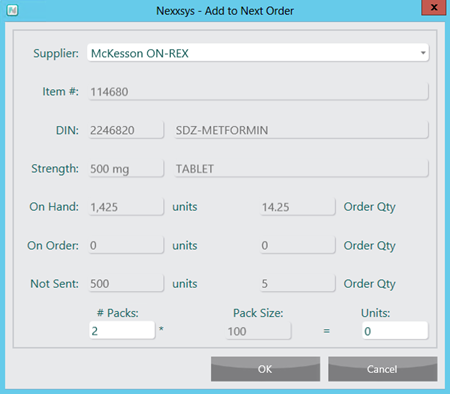Click the window title Nexxsys - Add to Next Order
This screenshot has width=450, height=394.
coord(225,11)
